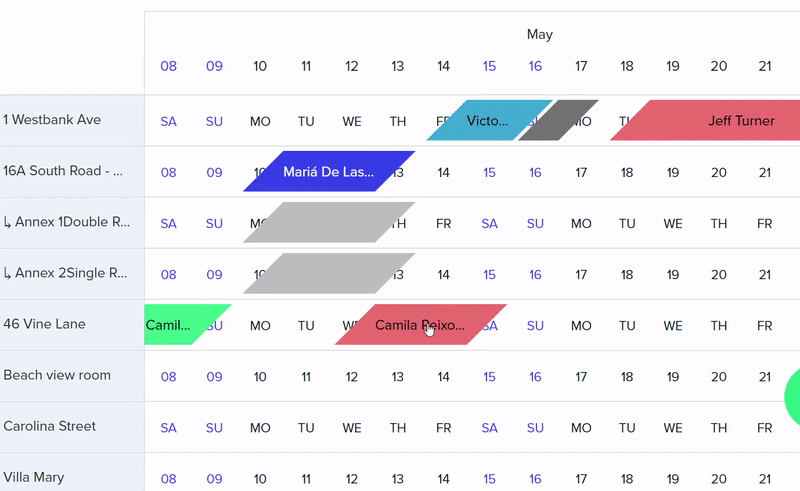
Task: Click date 12 in the calendar header
Action: pyautogui.click(x=352, y=66)
